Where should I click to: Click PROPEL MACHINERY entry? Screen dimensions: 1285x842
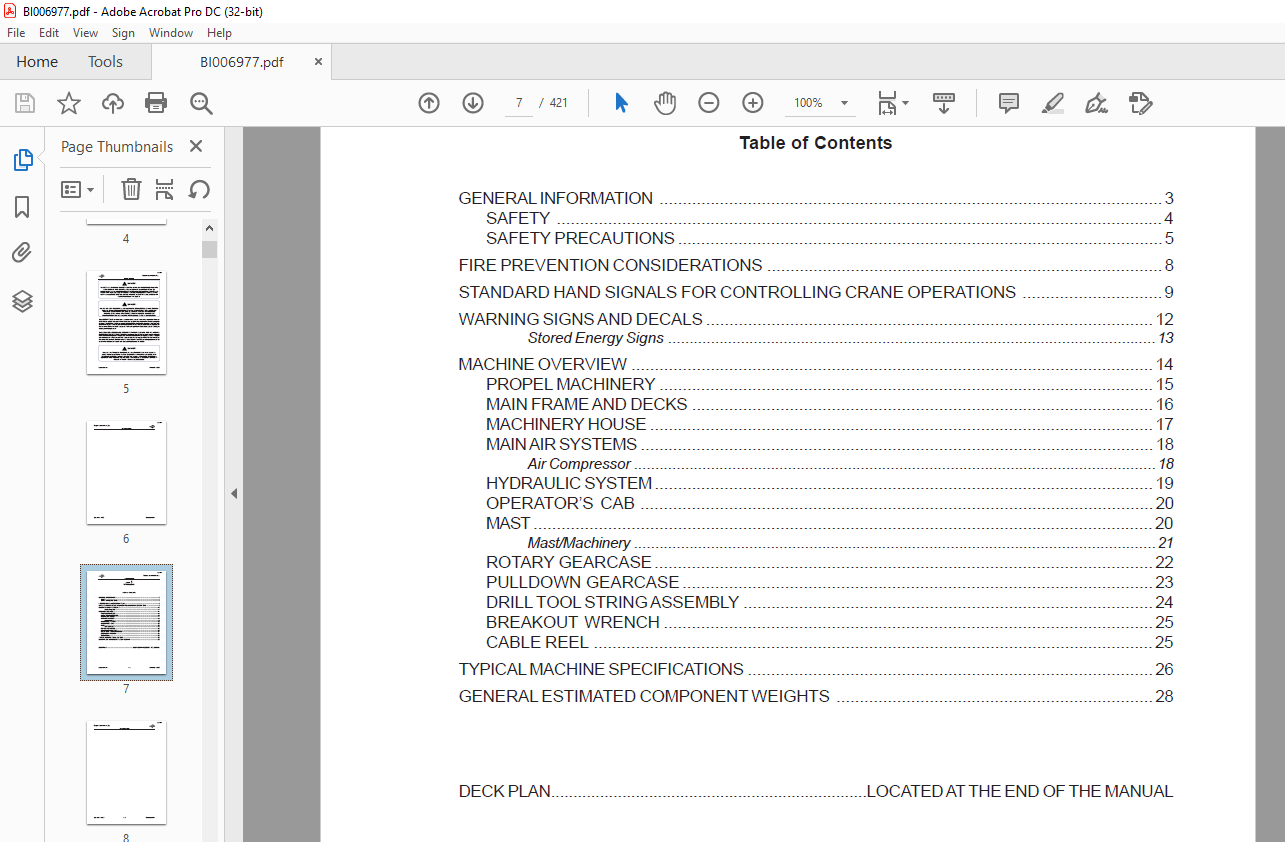pos(829,384)
